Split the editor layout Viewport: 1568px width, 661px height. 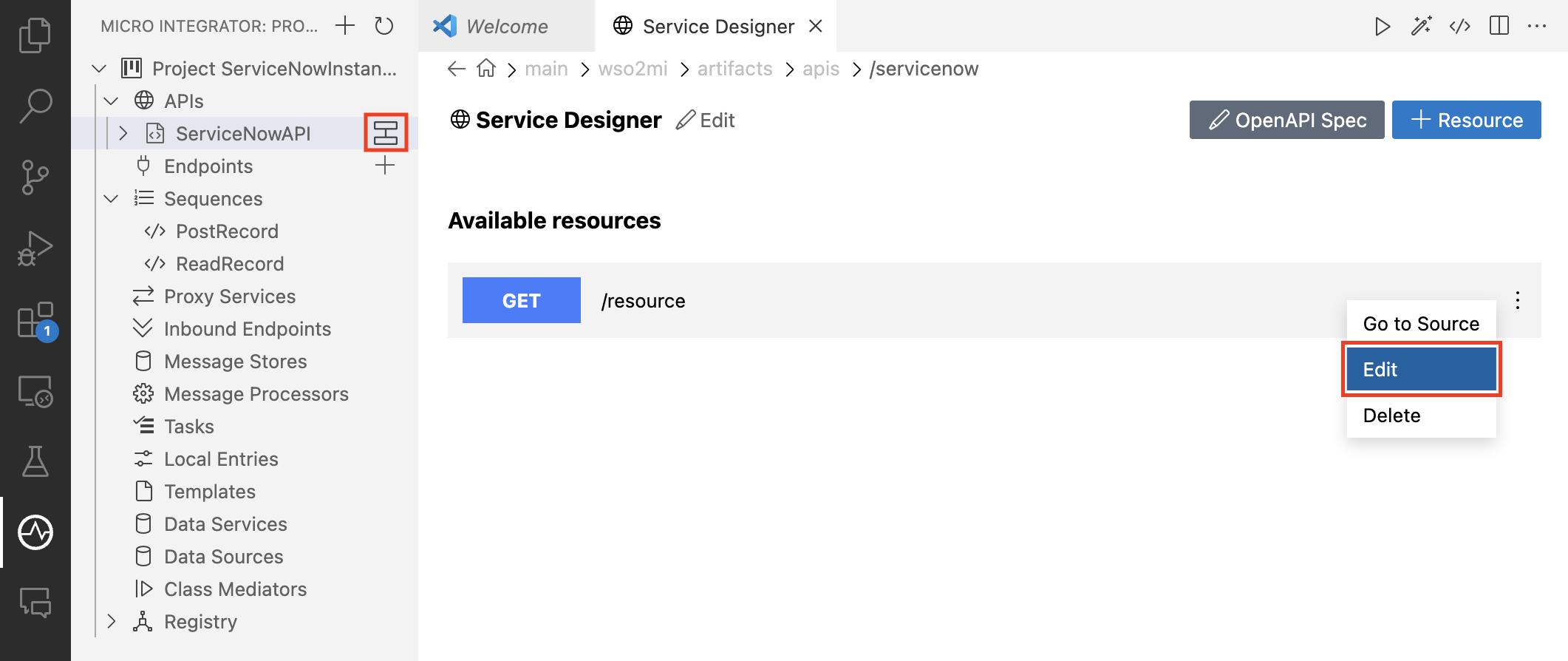click(1499, 27)
